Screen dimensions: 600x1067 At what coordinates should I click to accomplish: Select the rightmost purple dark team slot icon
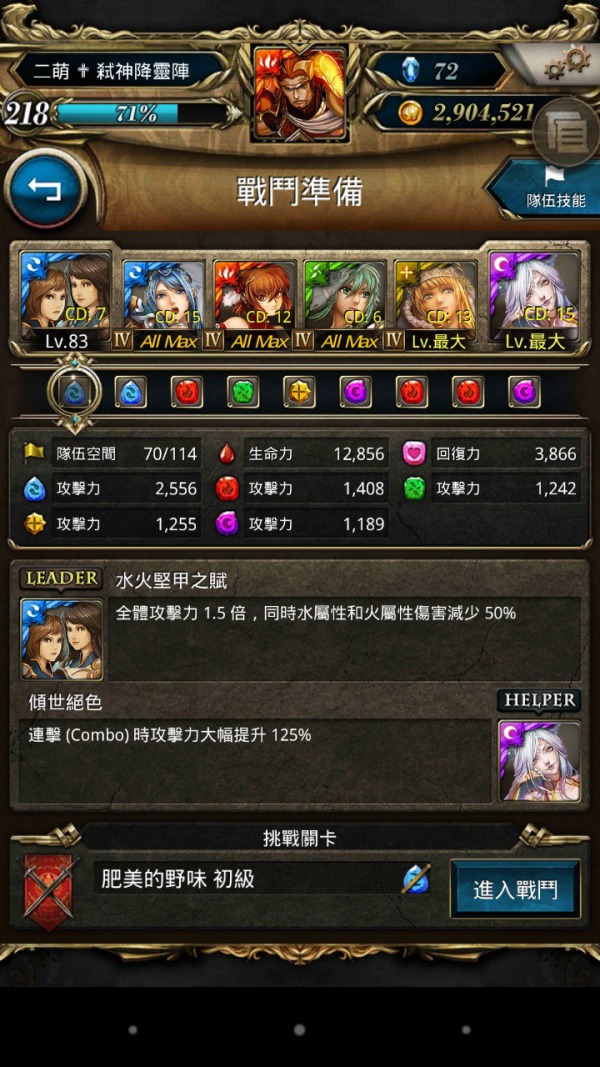pos(524,392)
